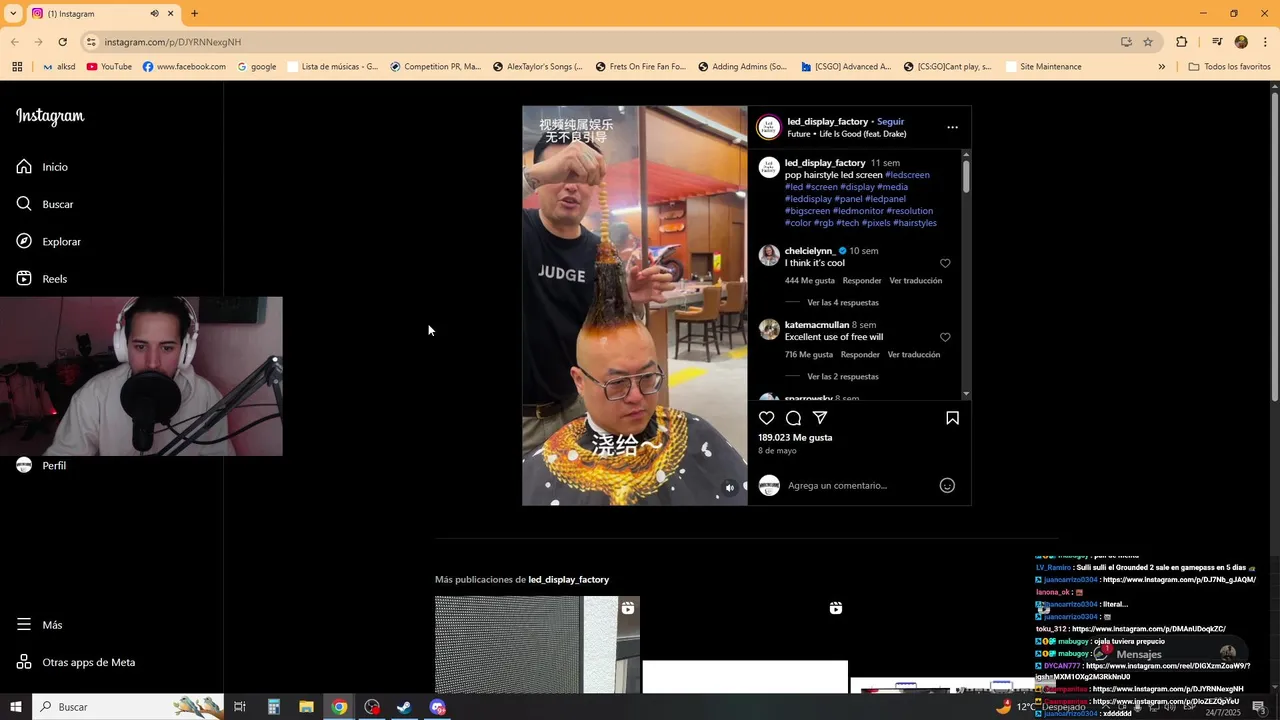The image size is (1280, 720).
Task: Open the #ledscreen hashtag
Action: [907, 175]
